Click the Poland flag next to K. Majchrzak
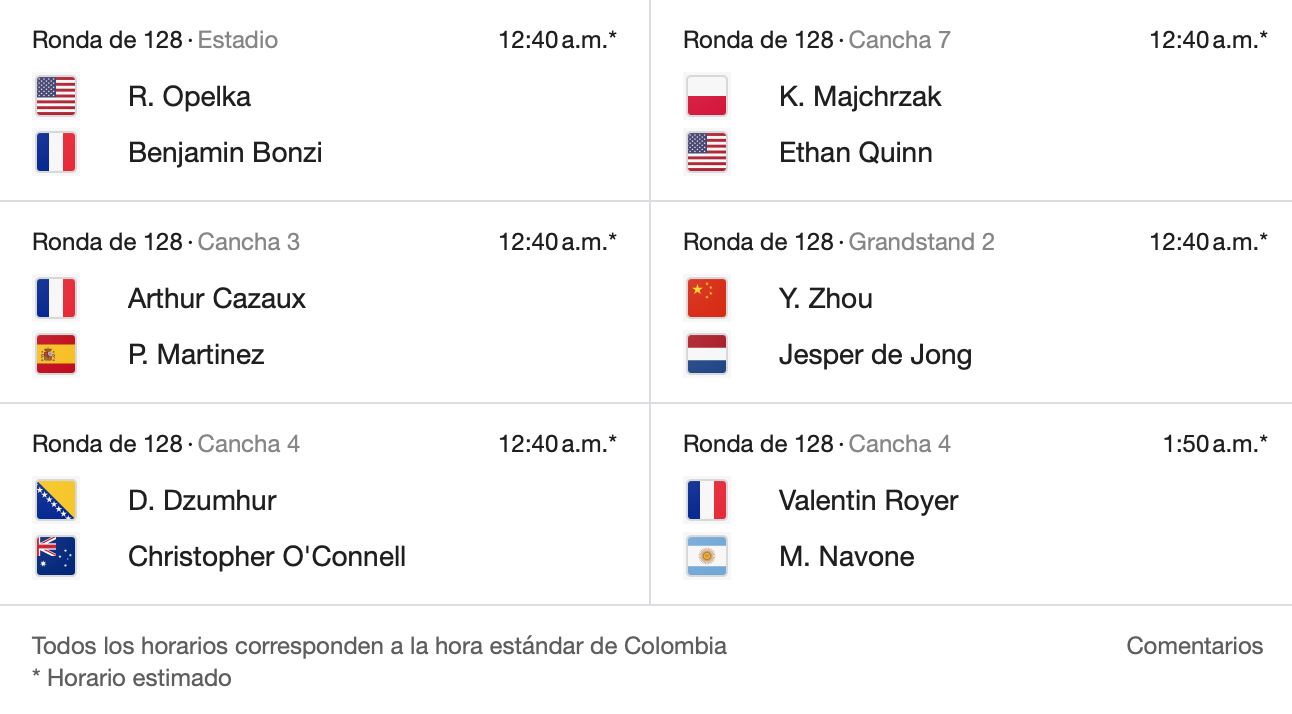The width and height of the screenshot is (1292, 714). click(x=707, y=96)
